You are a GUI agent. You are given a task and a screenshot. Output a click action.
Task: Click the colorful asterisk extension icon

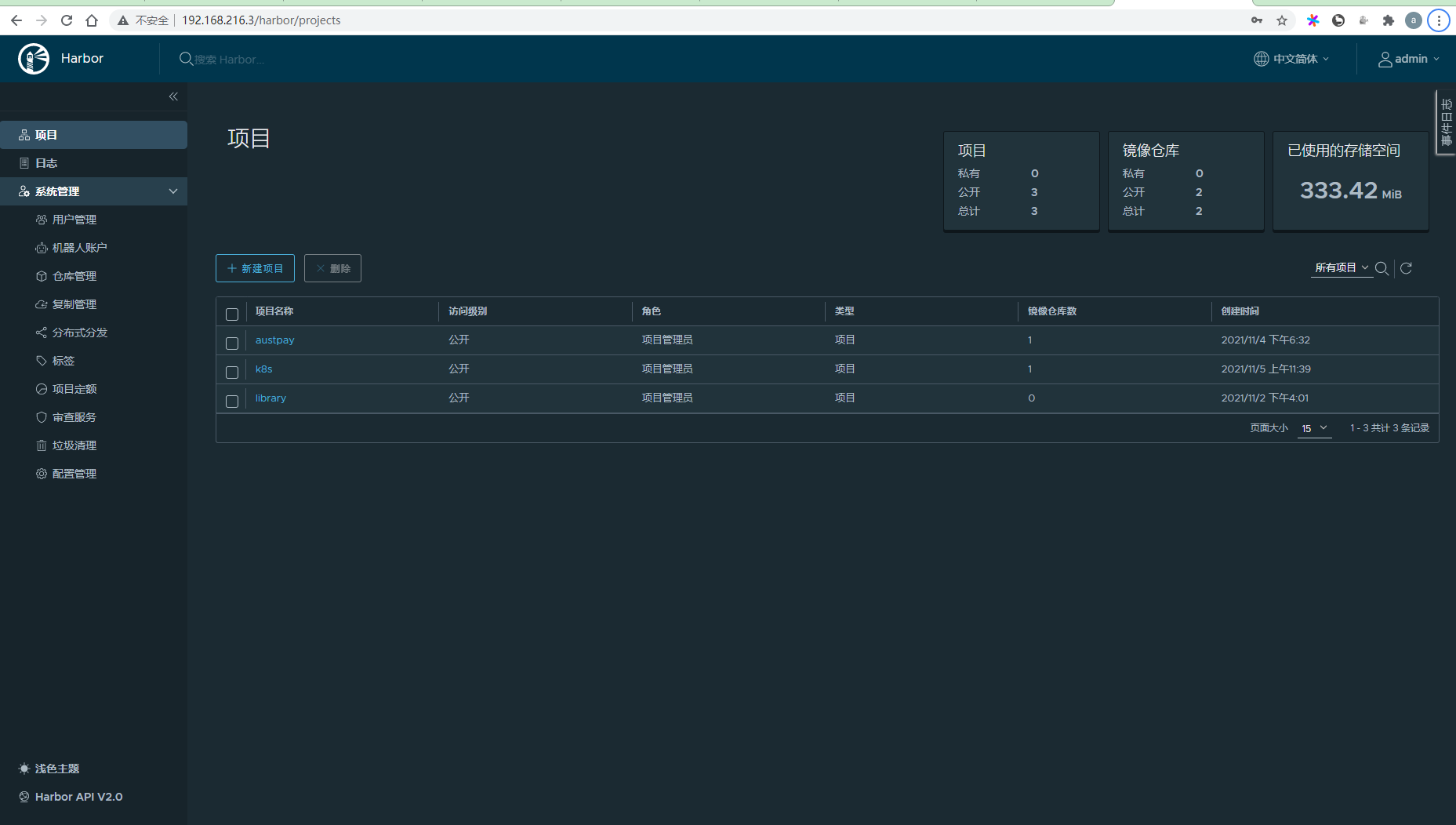(1313, 20)
